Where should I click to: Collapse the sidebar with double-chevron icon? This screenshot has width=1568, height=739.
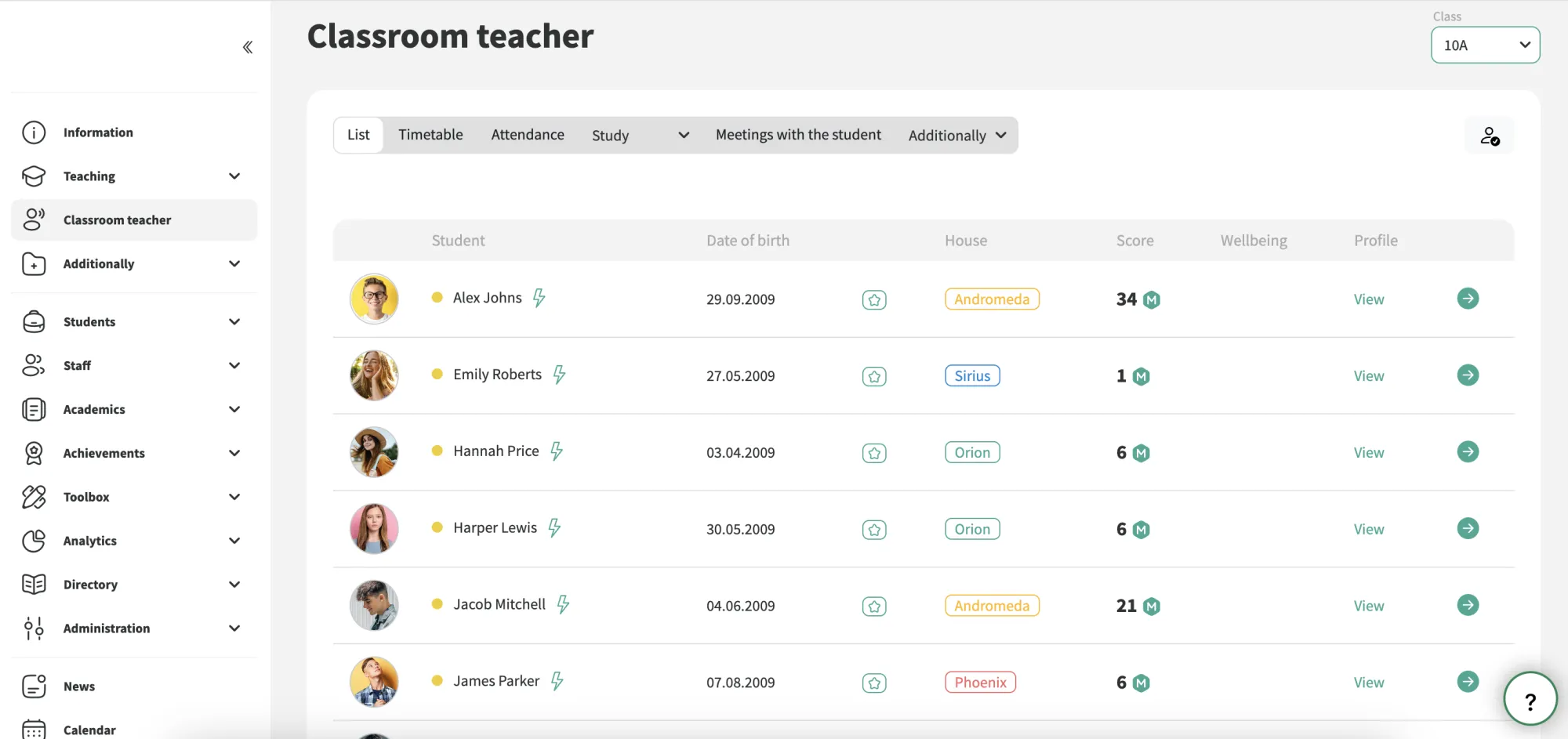[x=248, y=47]
